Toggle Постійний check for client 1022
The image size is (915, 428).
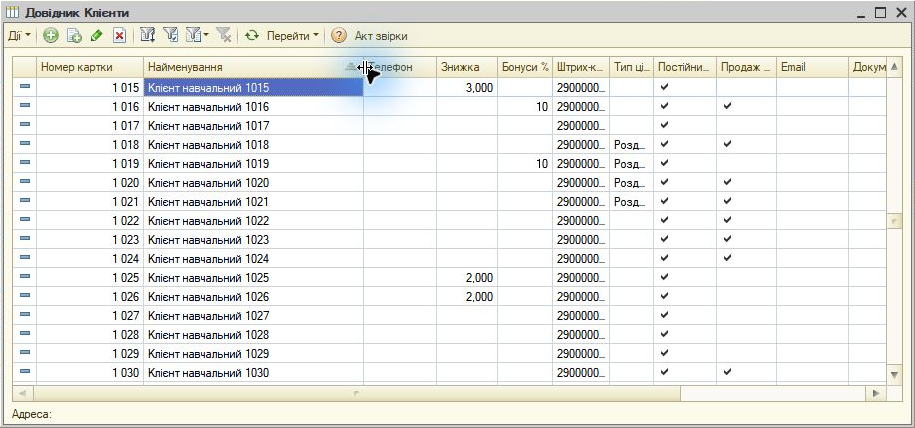click(664, 220)
